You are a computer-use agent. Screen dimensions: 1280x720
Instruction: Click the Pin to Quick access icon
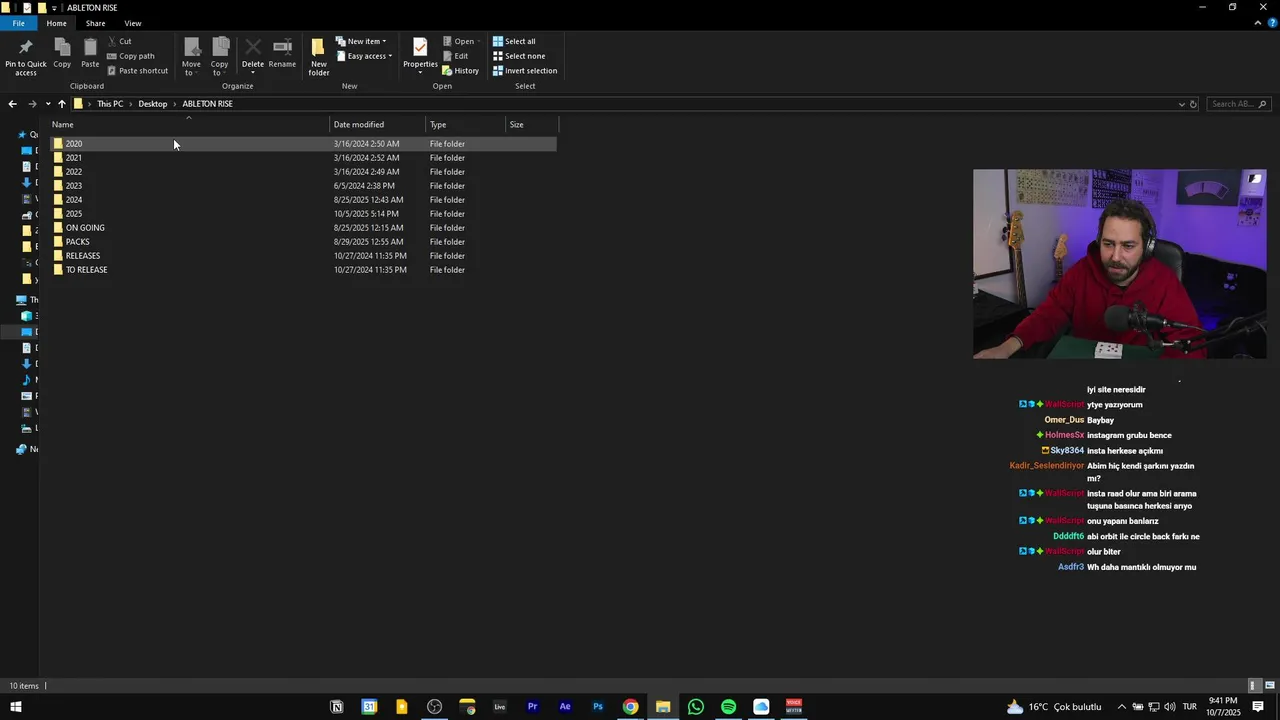click(26, 56)
